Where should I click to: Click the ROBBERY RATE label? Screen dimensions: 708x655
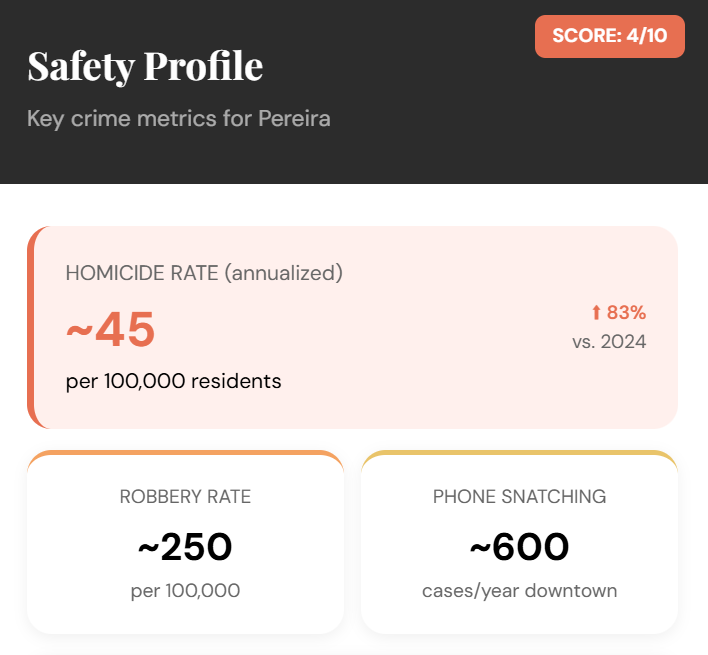pyautogui.click(x=185, y=497)
